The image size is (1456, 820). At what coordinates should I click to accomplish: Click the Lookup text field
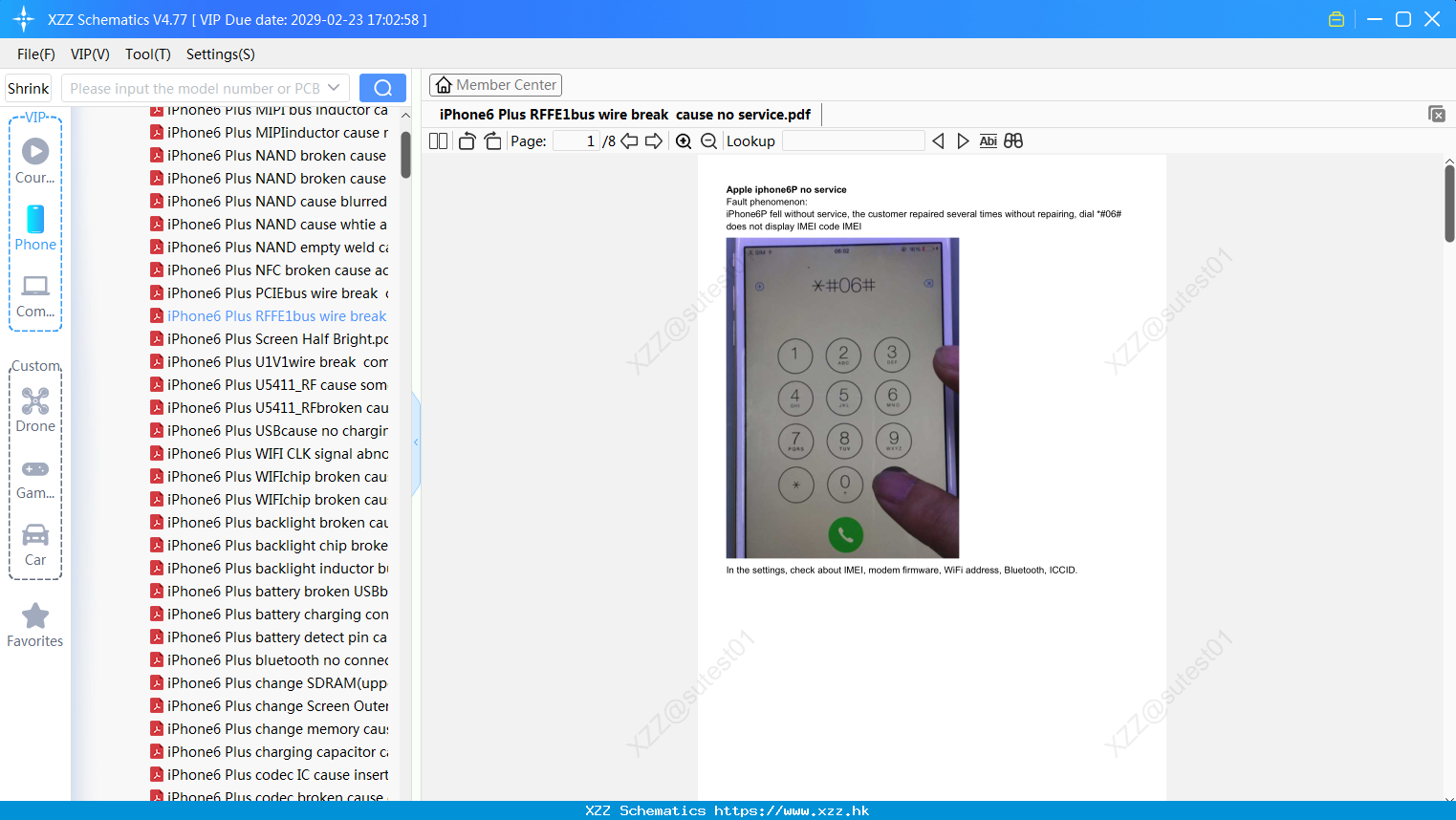click(x=853, y=141)
